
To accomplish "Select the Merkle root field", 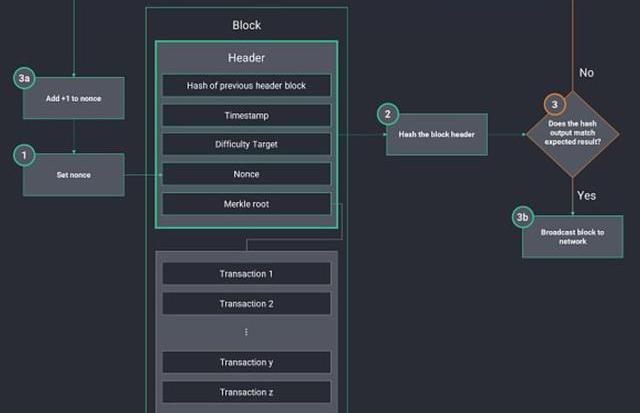I will click(246, 203).
